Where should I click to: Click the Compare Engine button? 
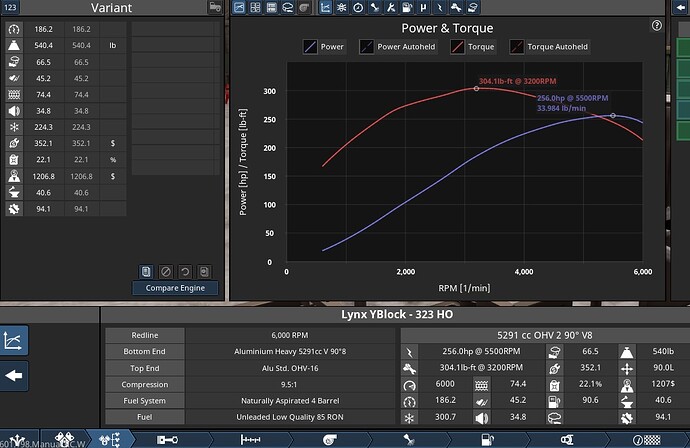click(175, 288)
